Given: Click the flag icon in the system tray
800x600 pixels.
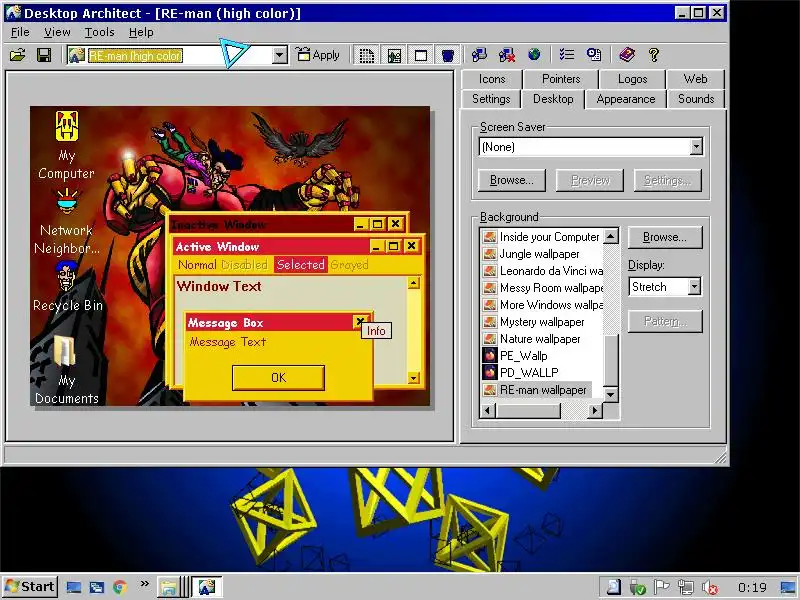Looking at the screenshot, I should 662,588.
